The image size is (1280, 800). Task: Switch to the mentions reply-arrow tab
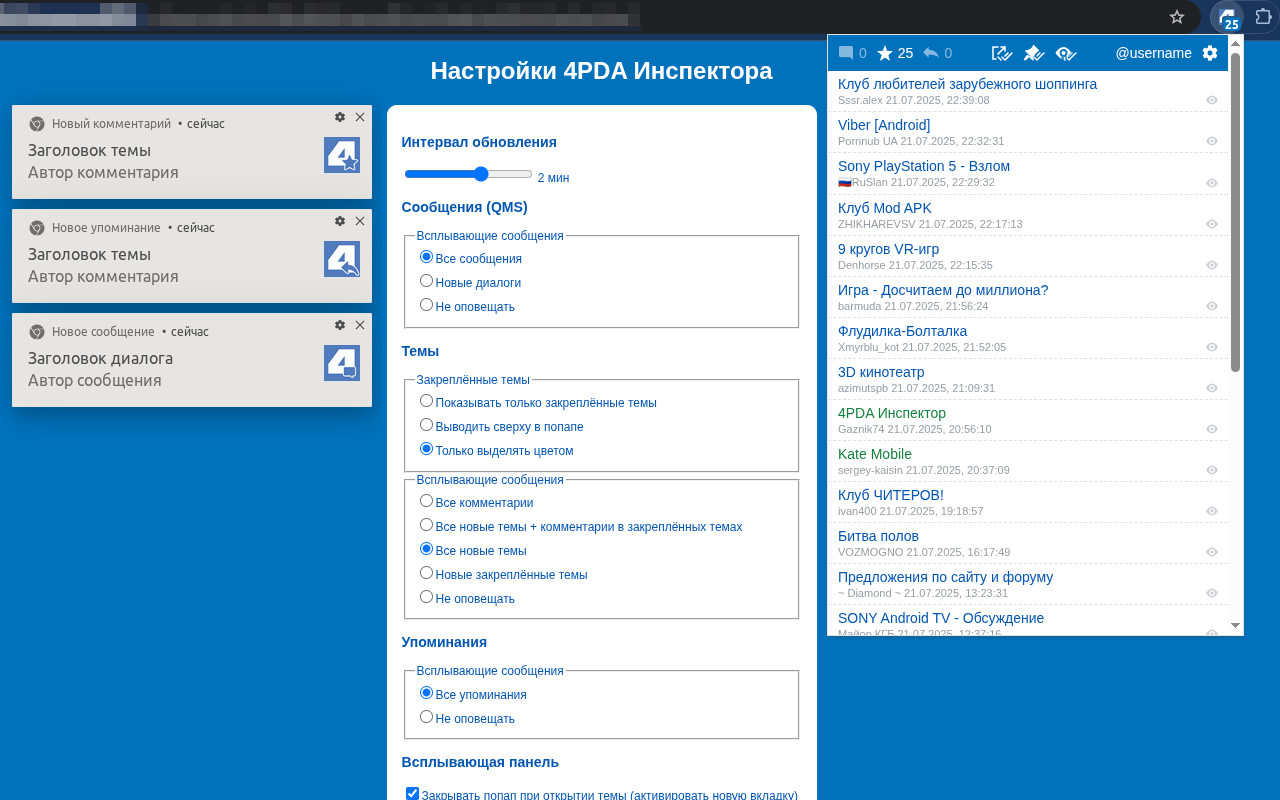[932, 52]
